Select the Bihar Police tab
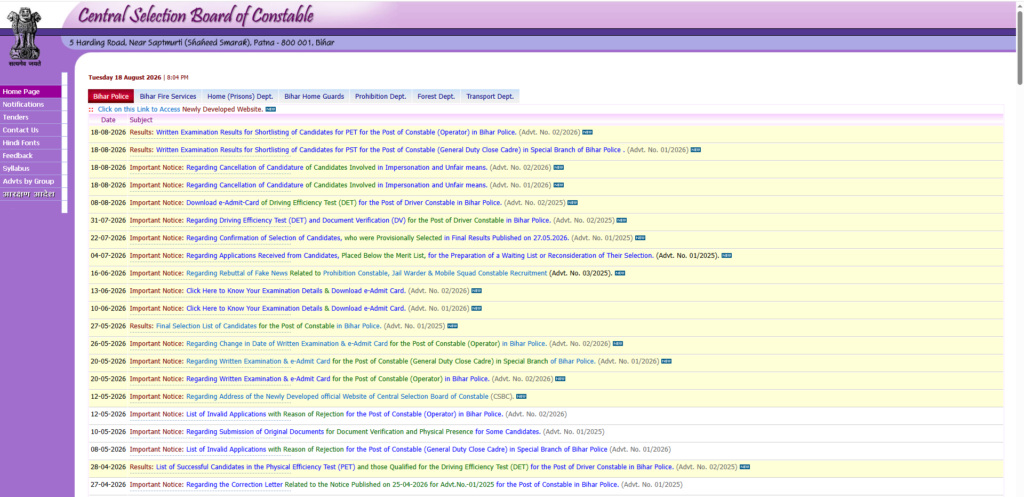The height and width of the screenshot is (497, 1024). coord(111,96)
